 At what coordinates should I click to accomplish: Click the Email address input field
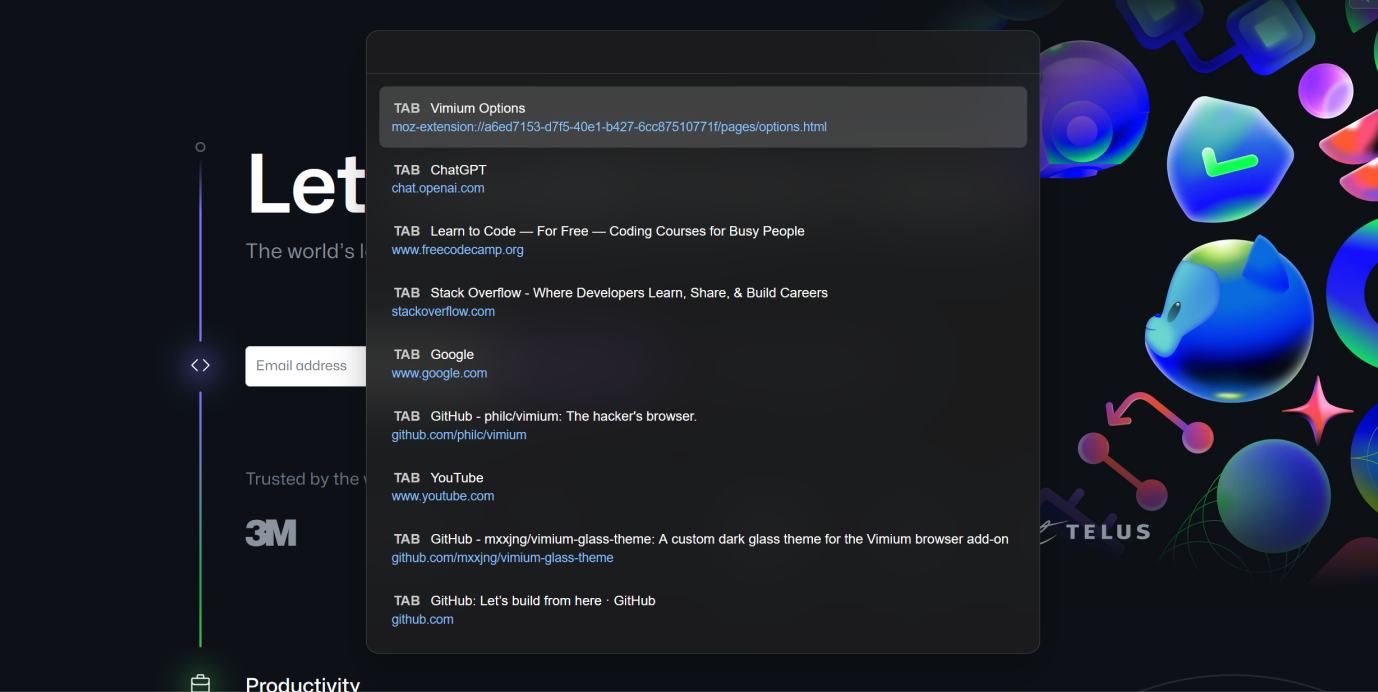click(306, 366)
